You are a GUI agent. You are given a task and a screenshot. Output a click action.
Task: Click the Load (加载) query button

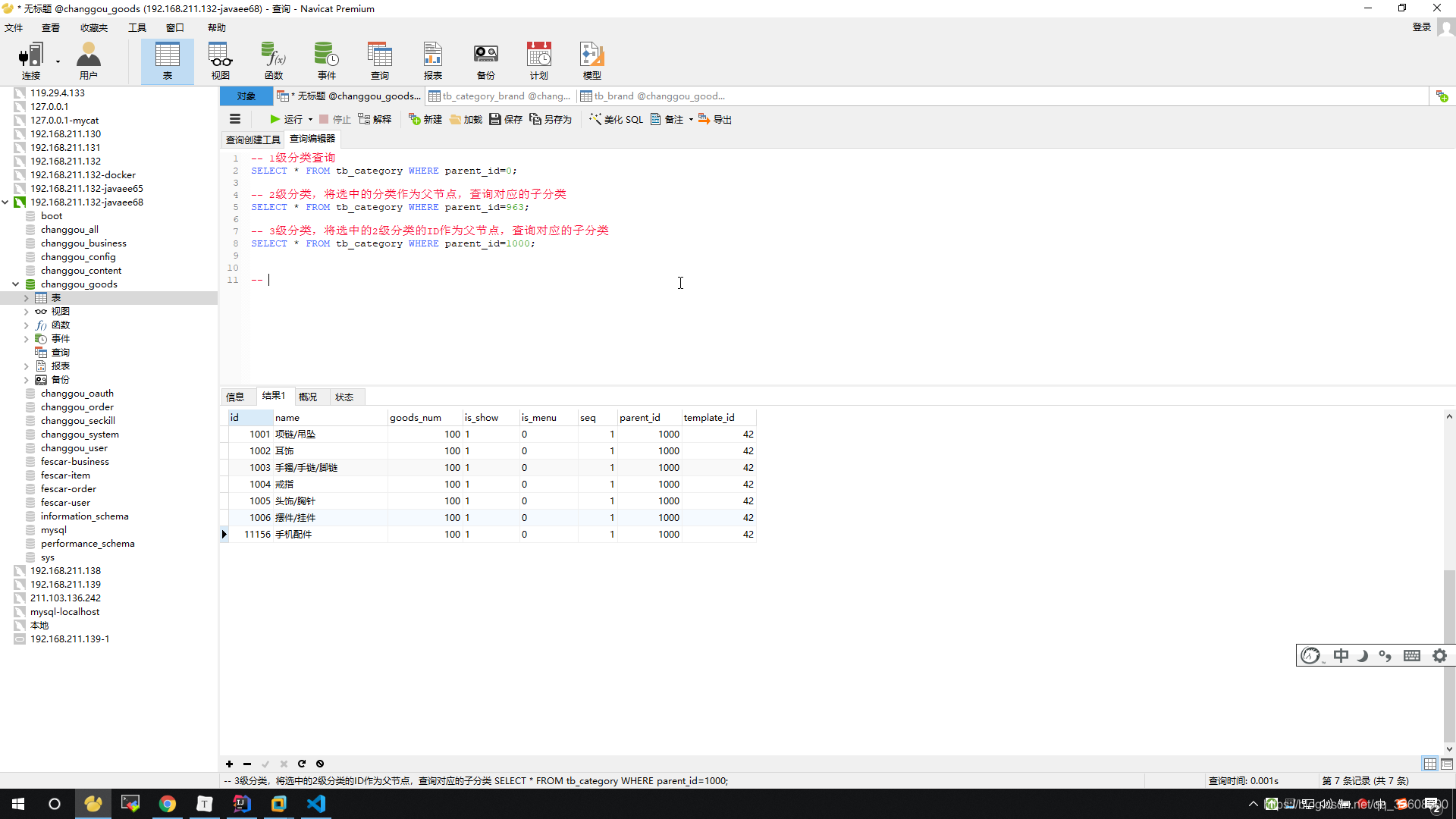(466, 119)
